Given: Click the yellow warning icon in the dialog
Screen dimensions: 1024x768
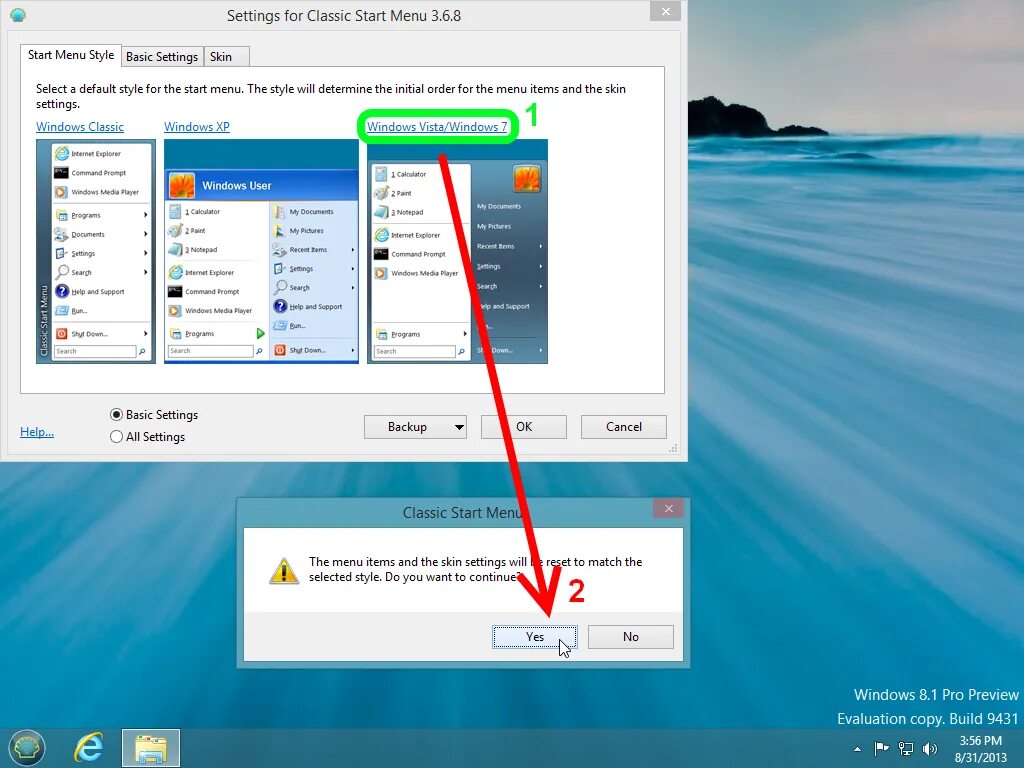Looking at the screenshot, I should pos(284,570).
